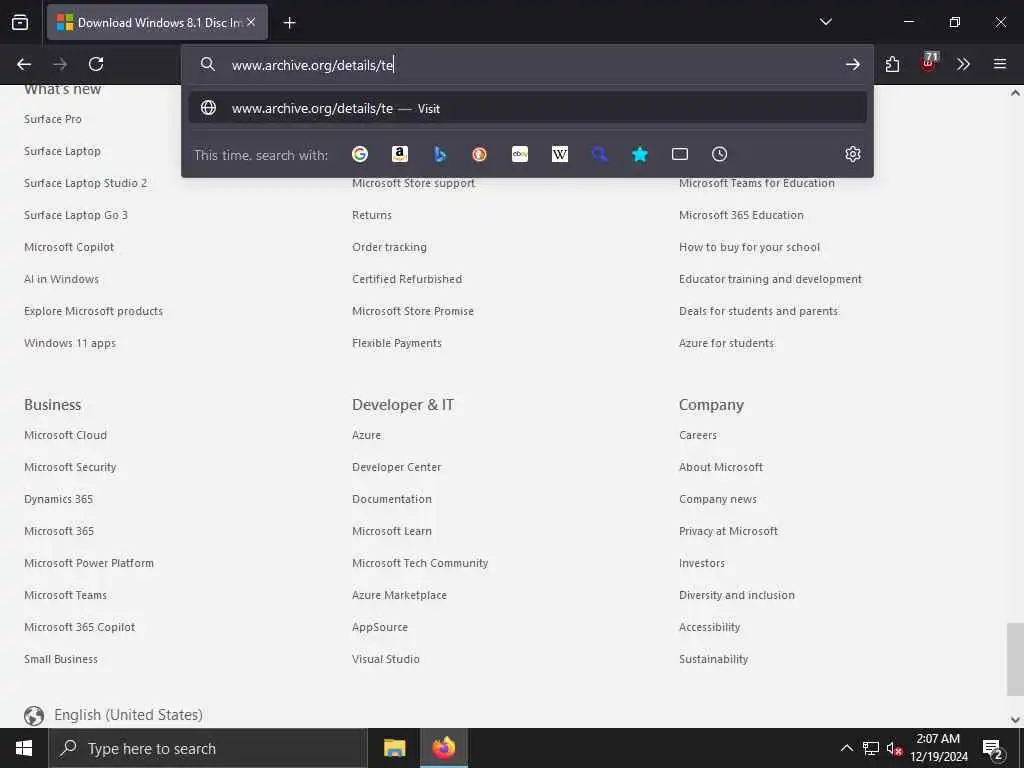Screen dimensions: 1024x768
Task: Click taskbar Type here to search box
Action: click(208, 748)
